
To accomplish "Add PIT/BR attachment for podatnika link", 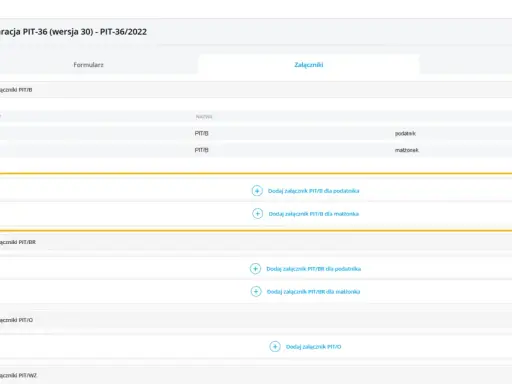I will pos(314,269).
